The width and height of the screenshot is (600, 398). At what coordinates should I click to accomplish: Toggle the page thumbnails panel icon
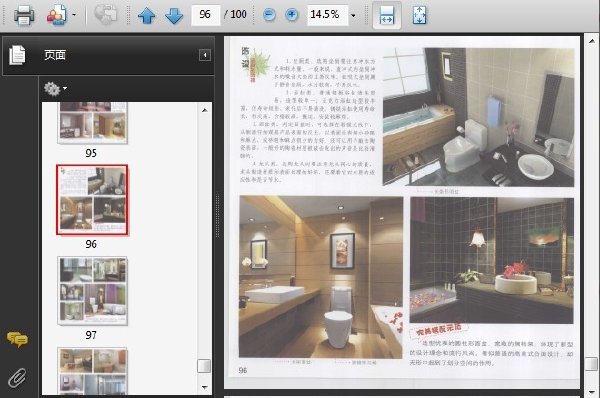point(18,55)
